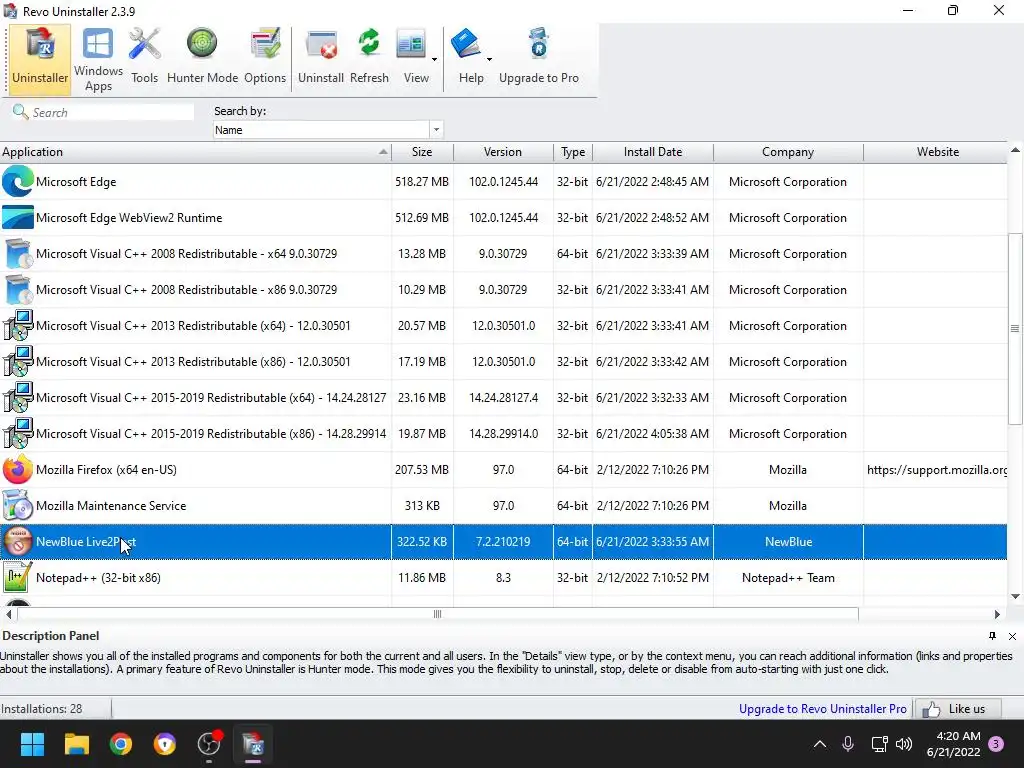Select the NewBlue Live2Post icon
This screenshot has height=768, width=1024.
18,541
